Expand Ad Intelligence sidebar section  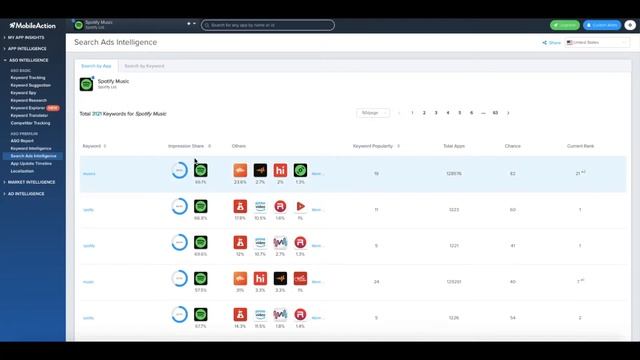[26, 193]
